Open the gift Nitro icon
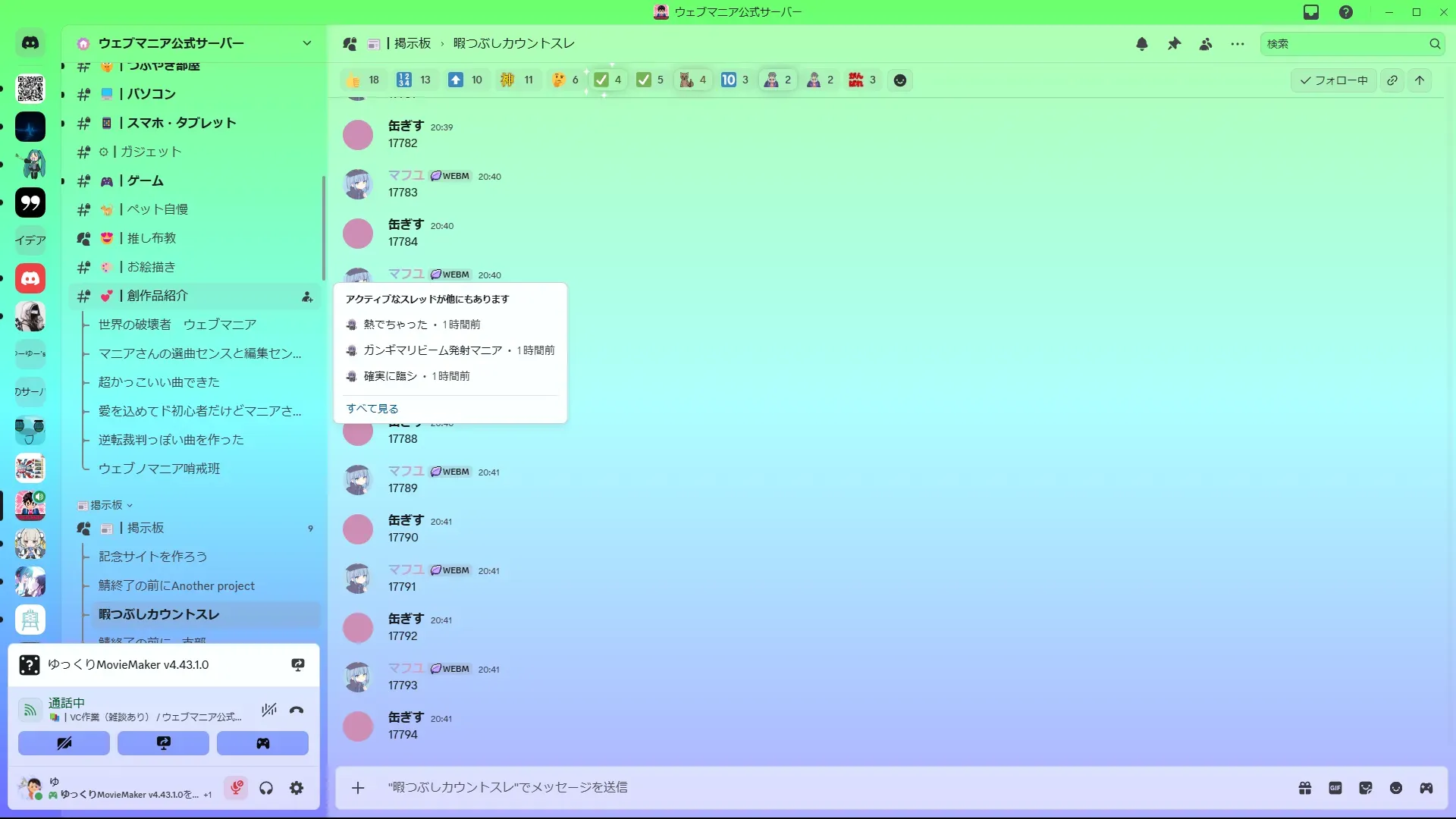 (x=1305, y=788)
